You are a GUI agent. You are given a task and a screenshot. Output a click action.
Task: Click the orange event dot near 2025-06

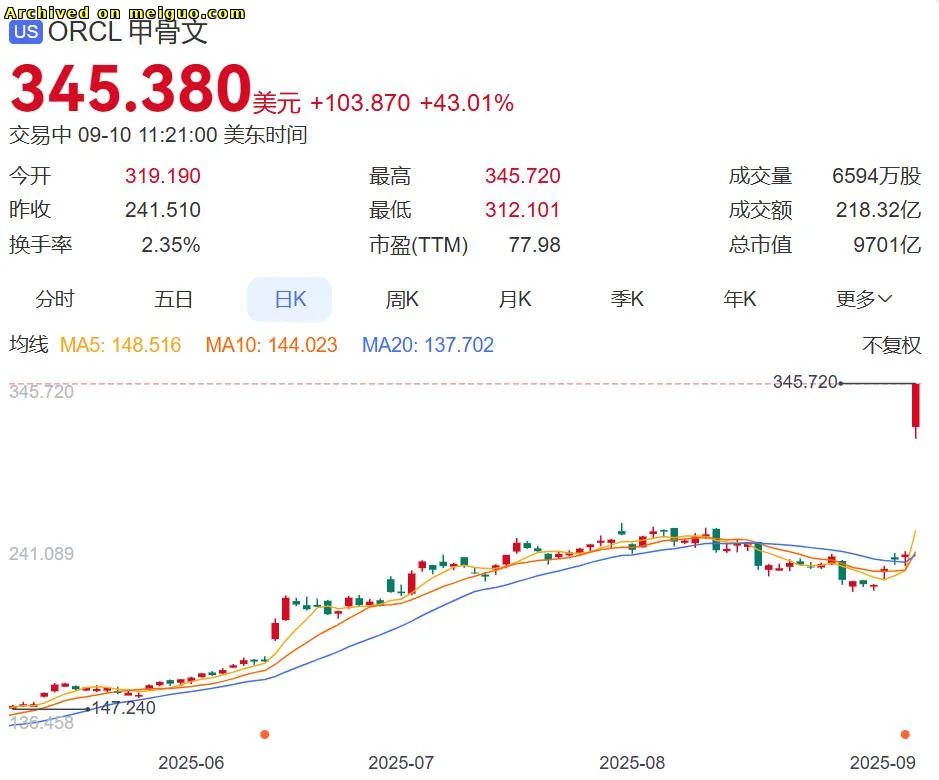click(x=265, y=734)
